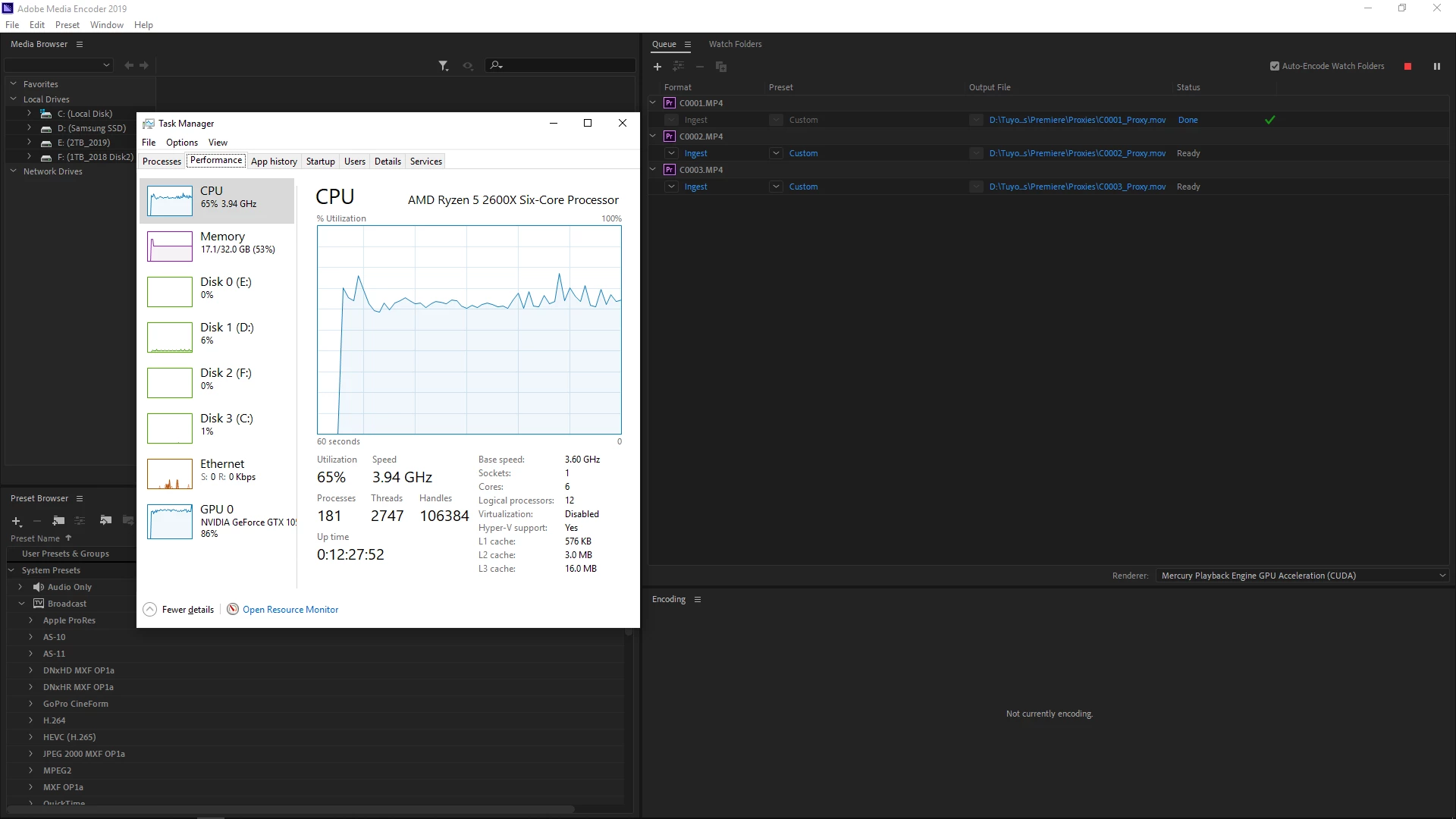Click Create New Preset Group folder icon
Image resolution: width=1456 pixels, height=819 pixels.
[58, 521]
